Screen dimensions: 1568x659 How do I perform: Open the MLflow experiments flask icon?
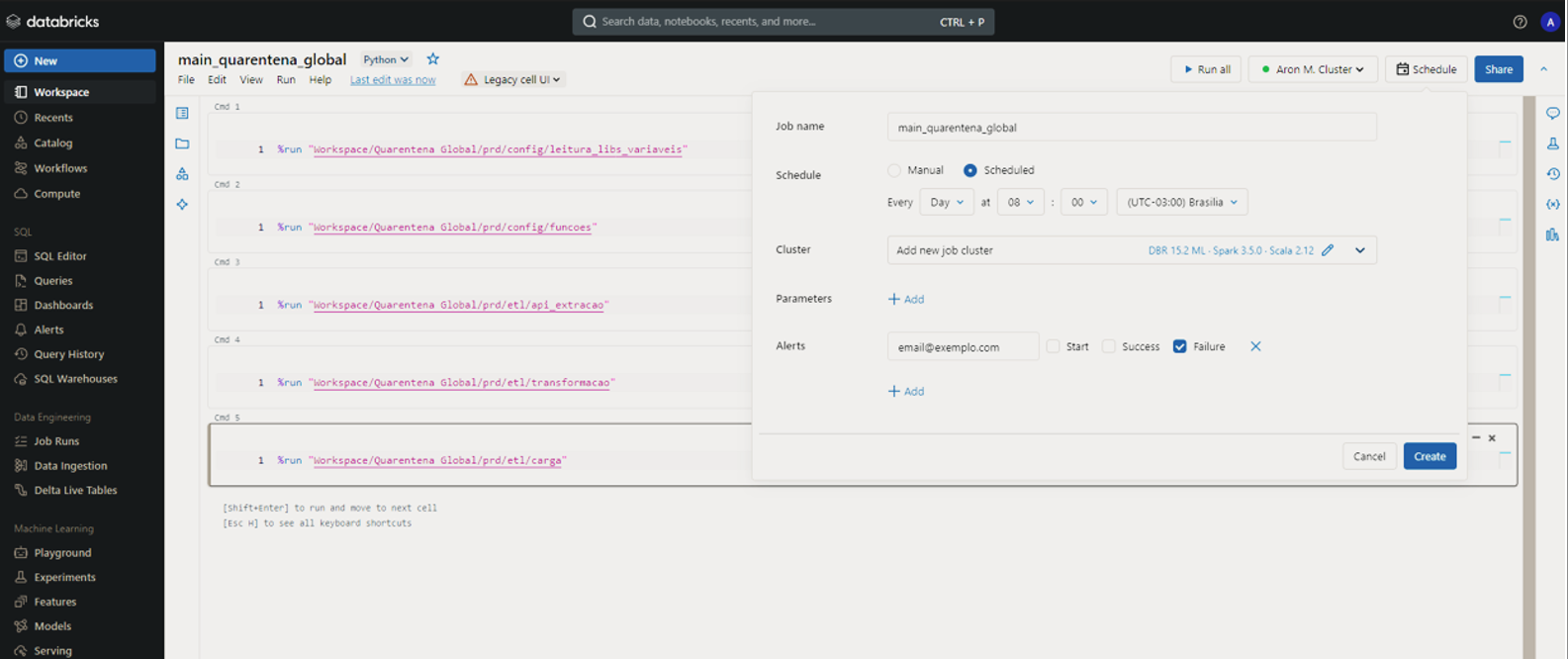pyautogui.click(x=1553, y=143)
